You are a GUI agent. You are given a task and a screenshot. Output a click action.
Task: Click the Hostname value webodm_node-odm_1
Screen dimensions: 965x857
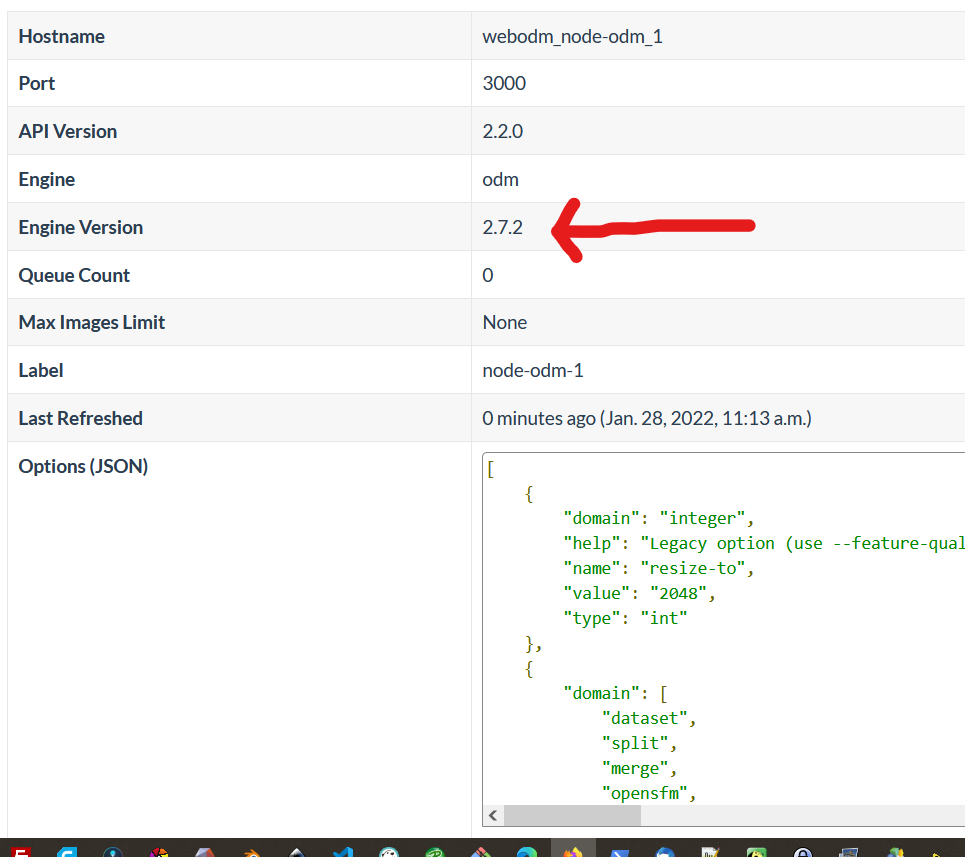coord(573,36)
